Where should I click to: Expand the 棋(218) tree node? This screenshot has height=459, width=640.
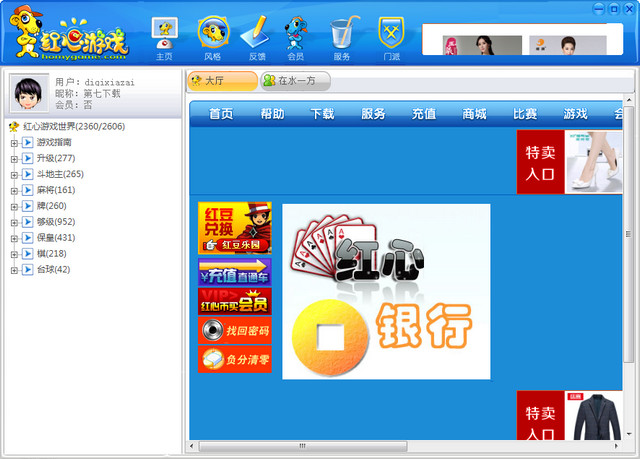[14, 255]
